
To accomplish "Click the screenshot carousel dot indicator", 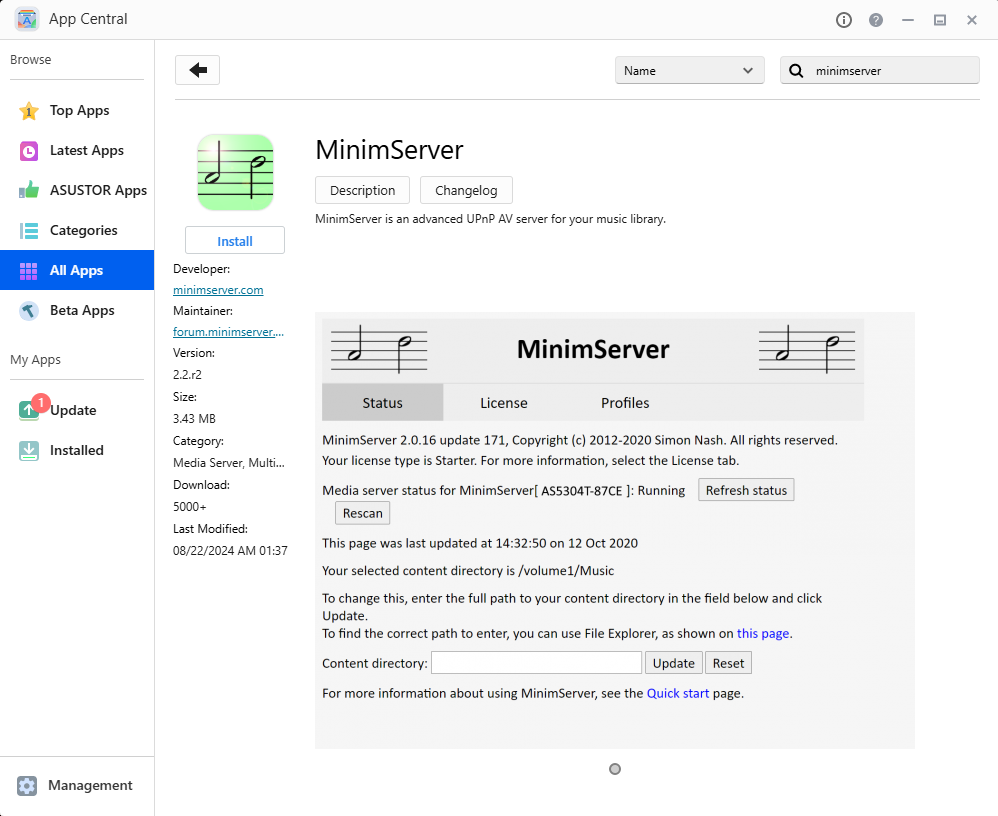I will point(615,769).
